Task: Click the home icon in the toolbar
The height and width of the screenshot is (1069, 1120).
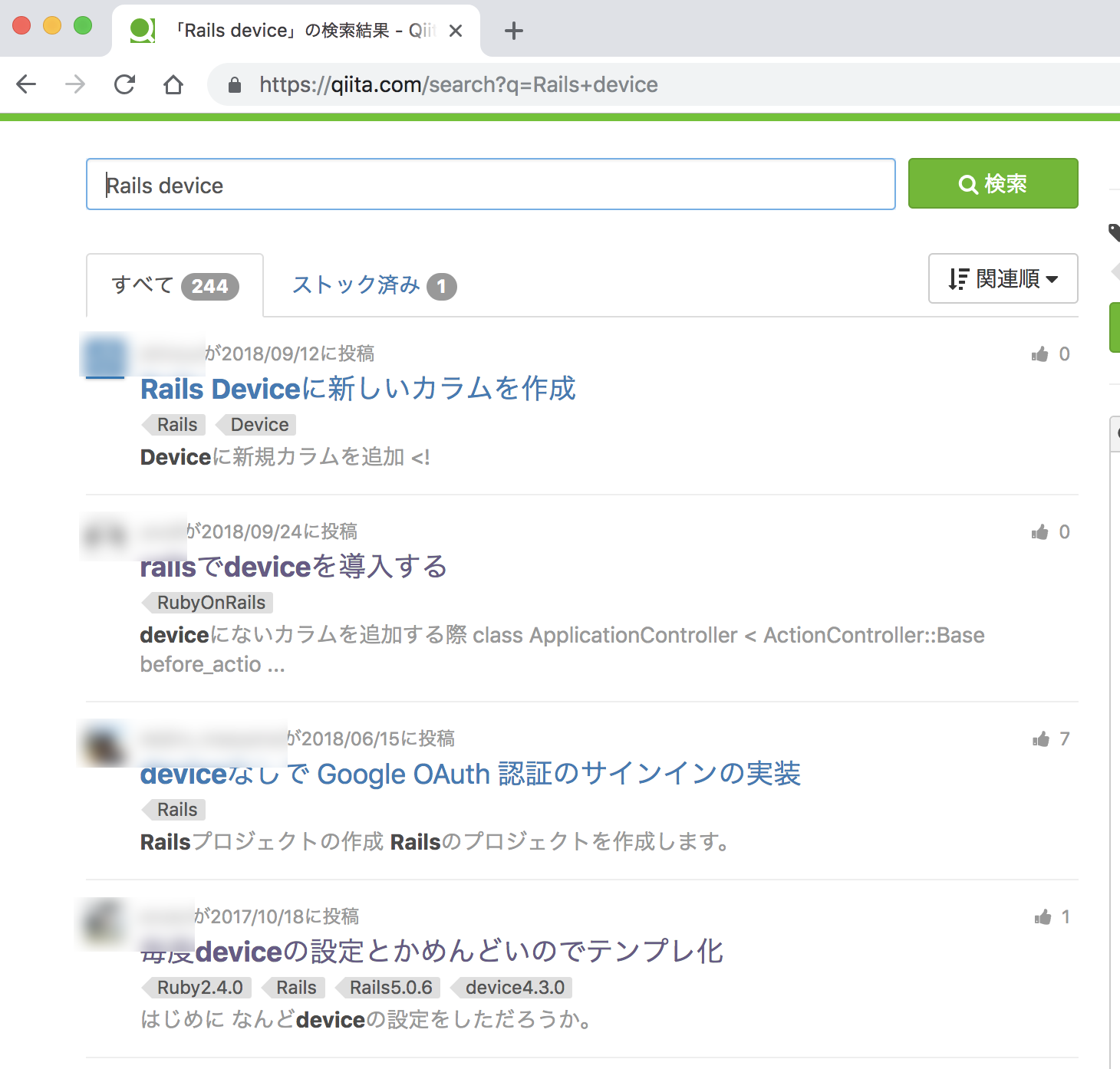Action: pos(173,84)
